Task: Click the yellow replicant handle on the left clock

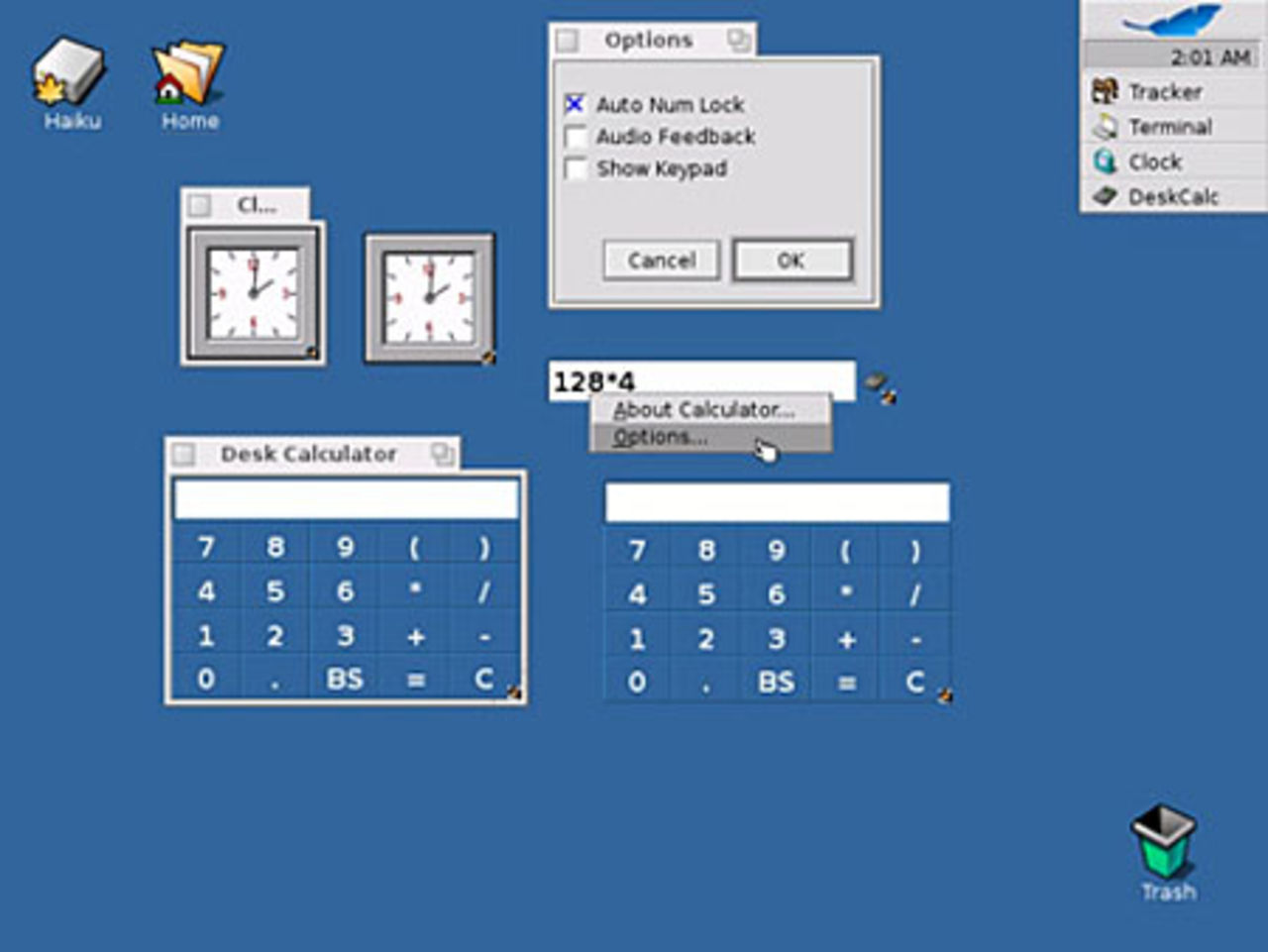Action: [311, 351]
